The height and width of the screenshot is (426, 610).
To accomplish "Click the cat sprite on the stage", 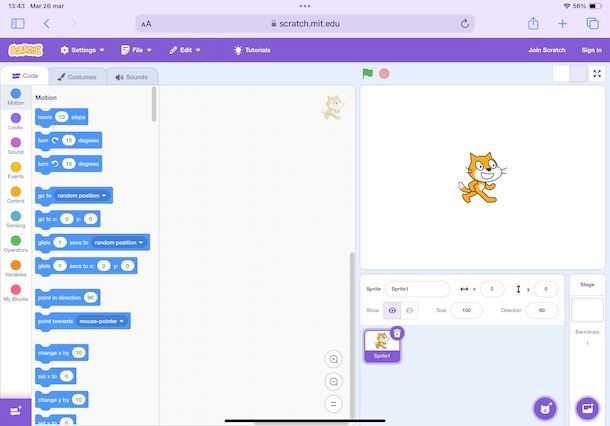I will tap(482, 178).
